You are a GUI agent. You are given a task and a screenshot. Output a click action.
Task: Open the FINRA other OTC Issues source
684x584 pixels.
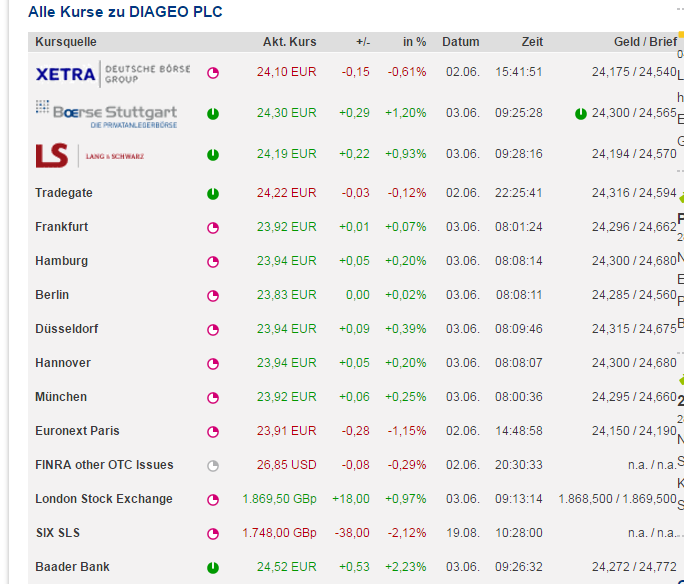pos(104,465)
